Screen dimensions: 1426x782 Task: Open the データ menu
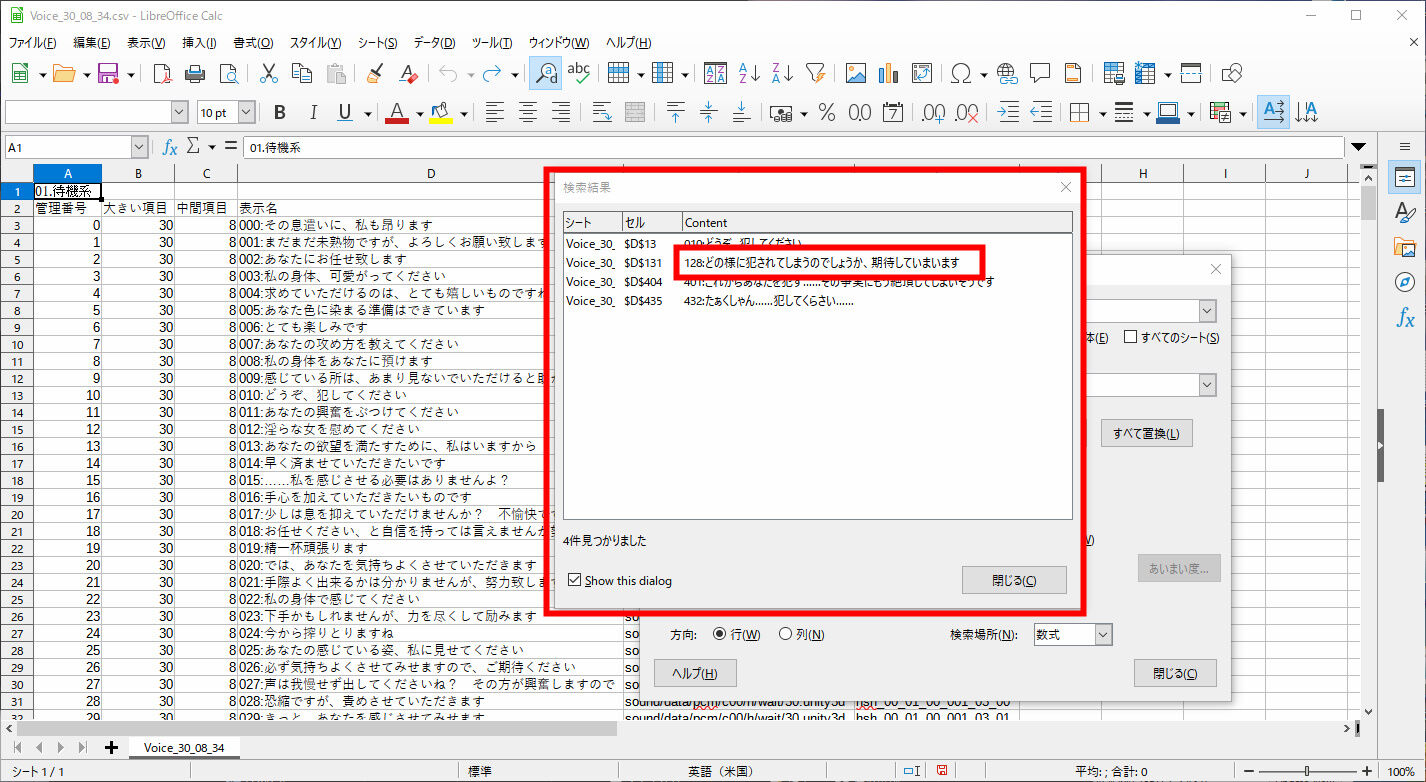432,42
